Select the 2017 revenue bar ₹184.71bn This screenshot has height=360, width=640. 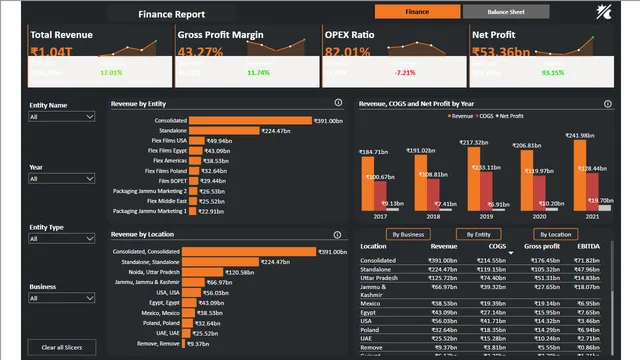(367, 184)
